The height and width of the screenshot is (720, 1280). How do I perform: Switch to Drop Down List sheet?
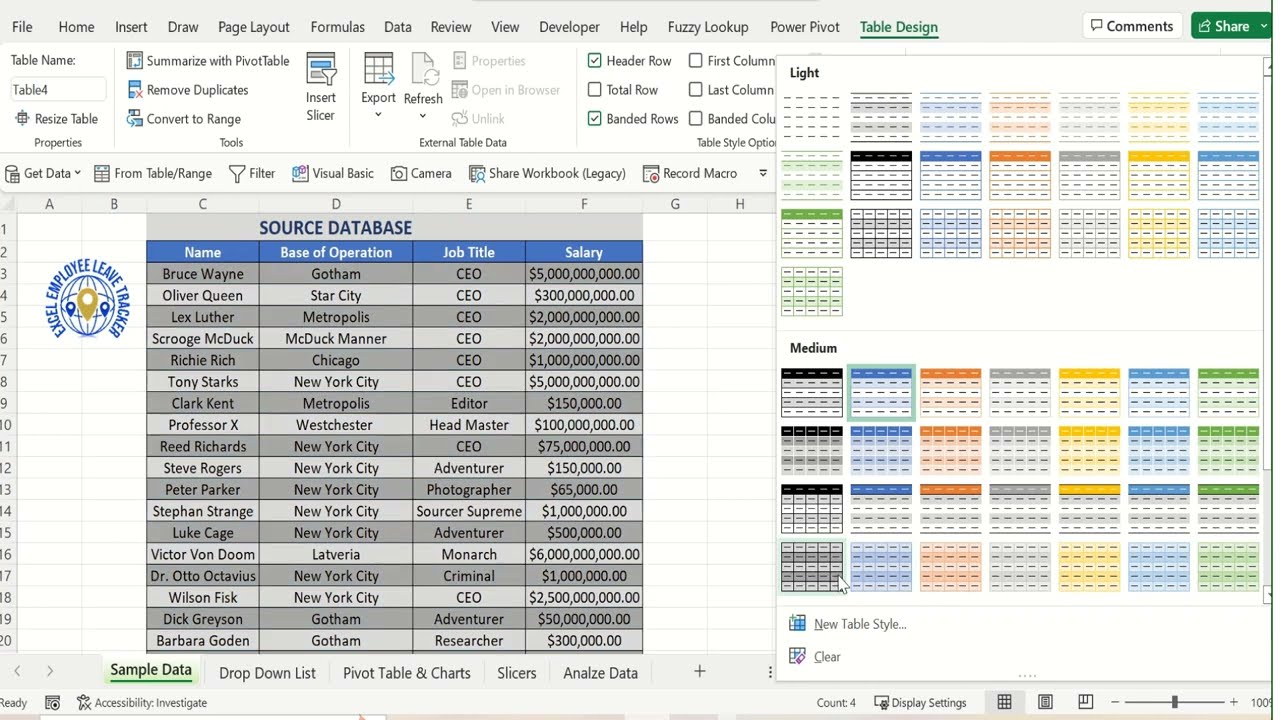[x=267, y=673]
